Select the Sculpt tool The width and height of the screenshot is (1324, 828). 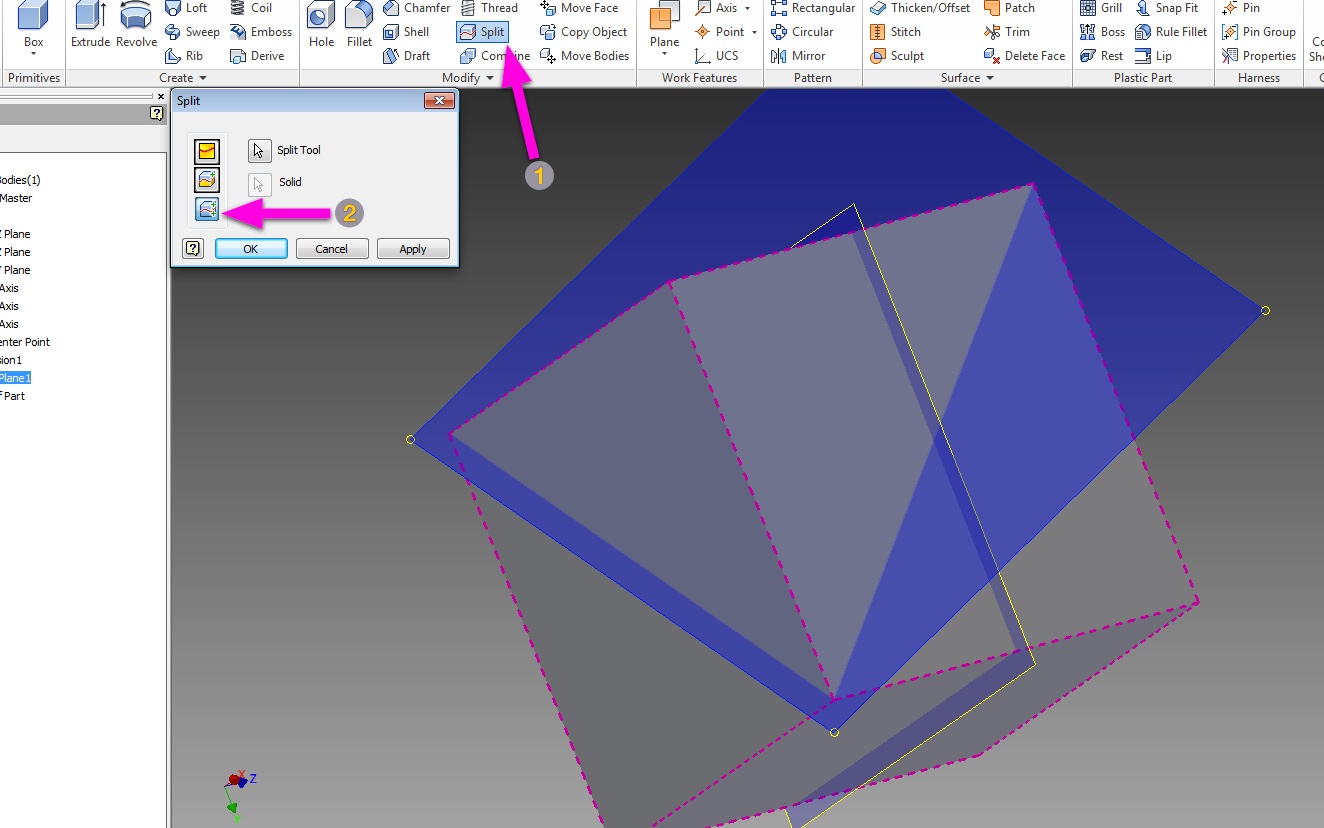pos(897,56)
